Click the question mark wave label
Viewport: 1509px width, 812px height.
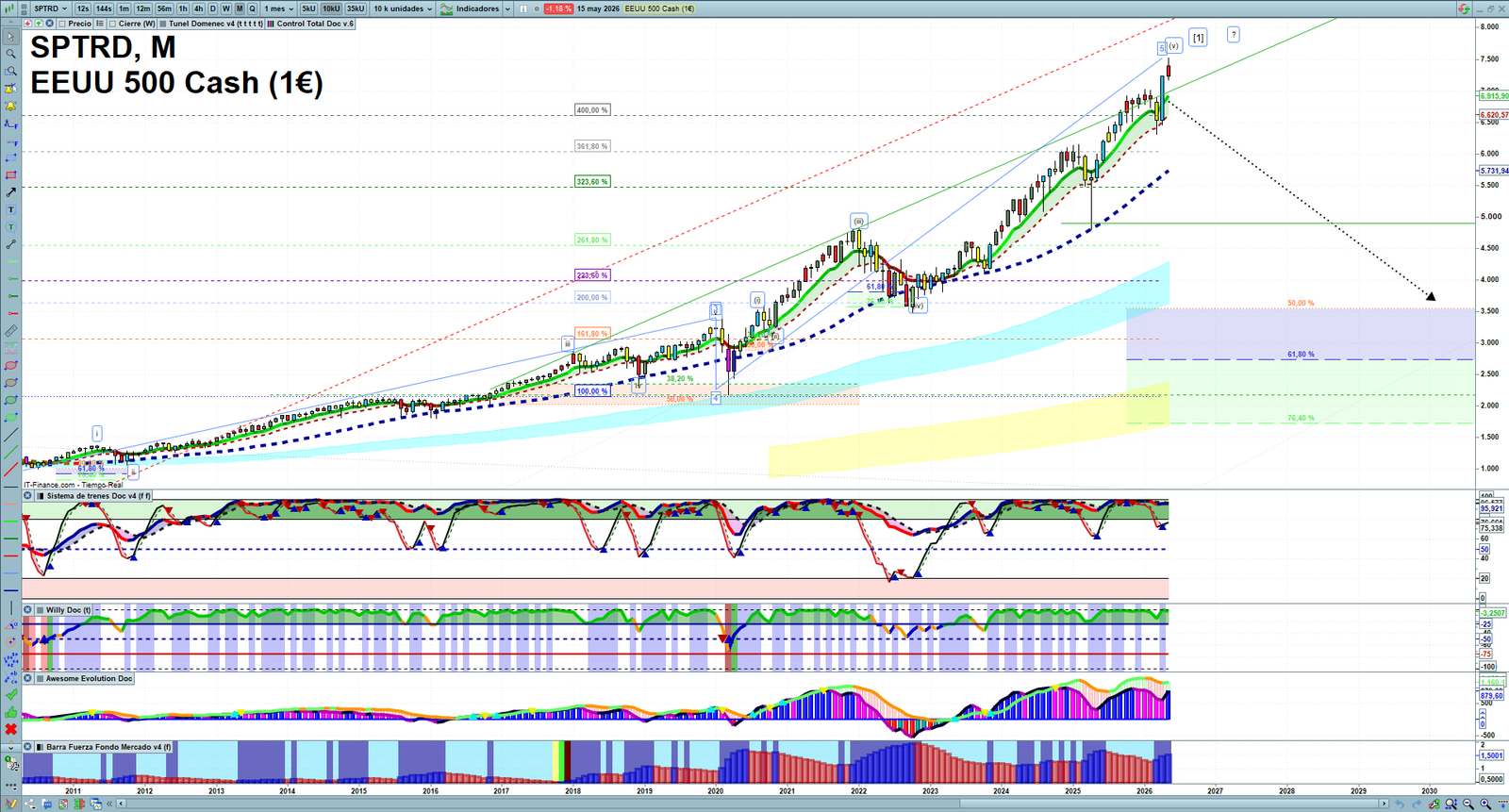1233,34
